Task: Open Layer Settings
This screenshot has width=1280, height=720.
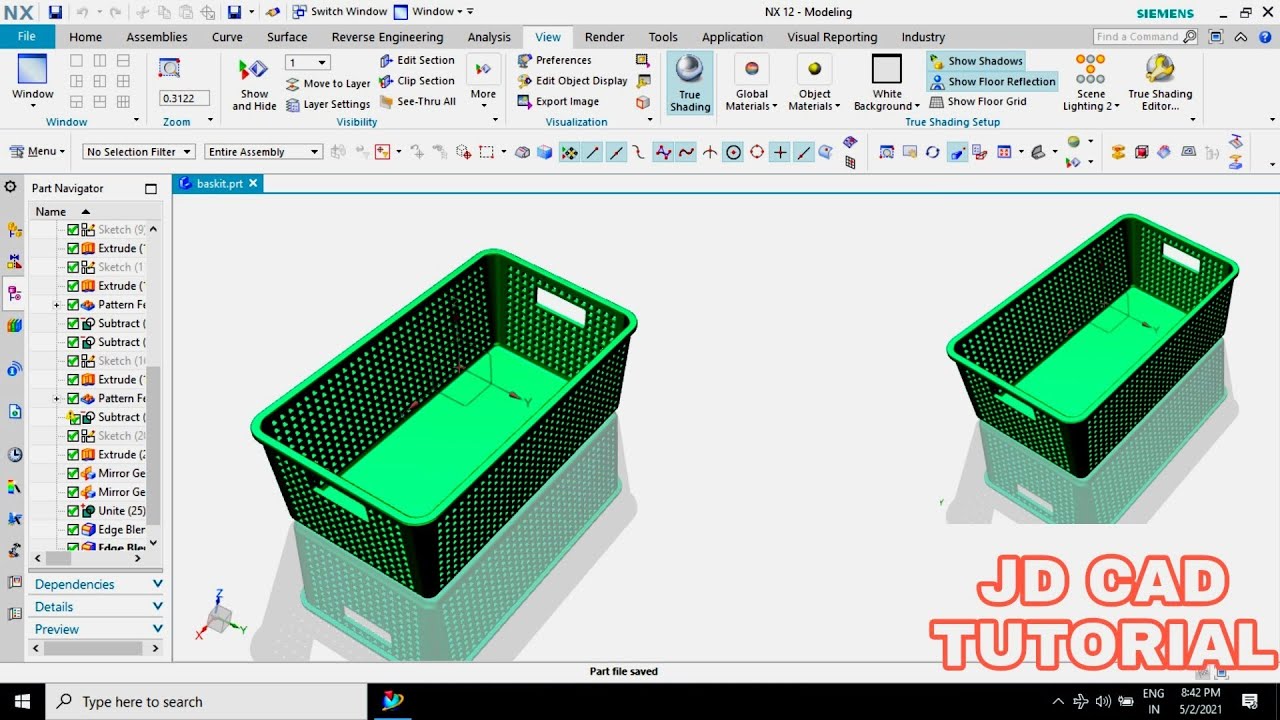Action: point(328,104)
